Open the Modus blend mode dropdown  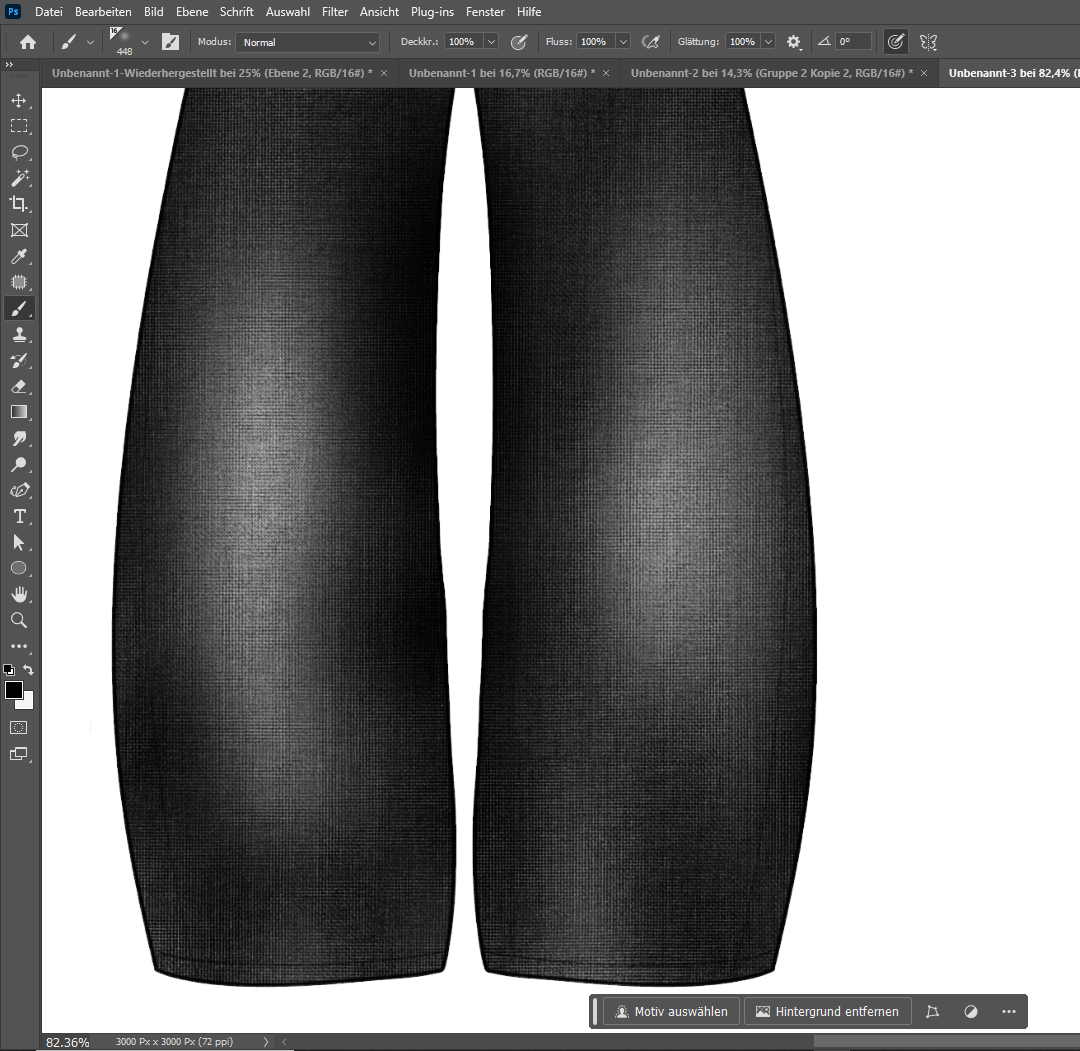click(x=309, y=42)
